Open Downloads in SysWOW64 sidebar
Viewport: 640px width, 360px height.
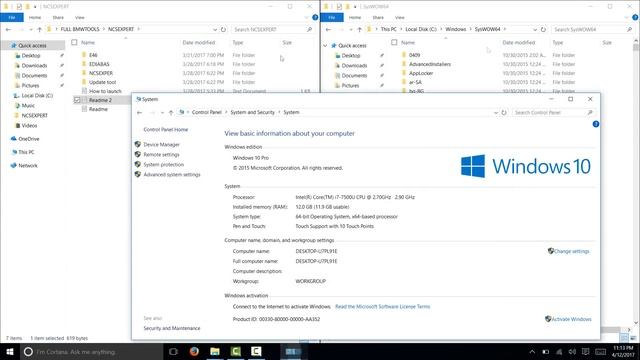pyautogui.click(x=354, y=66)
